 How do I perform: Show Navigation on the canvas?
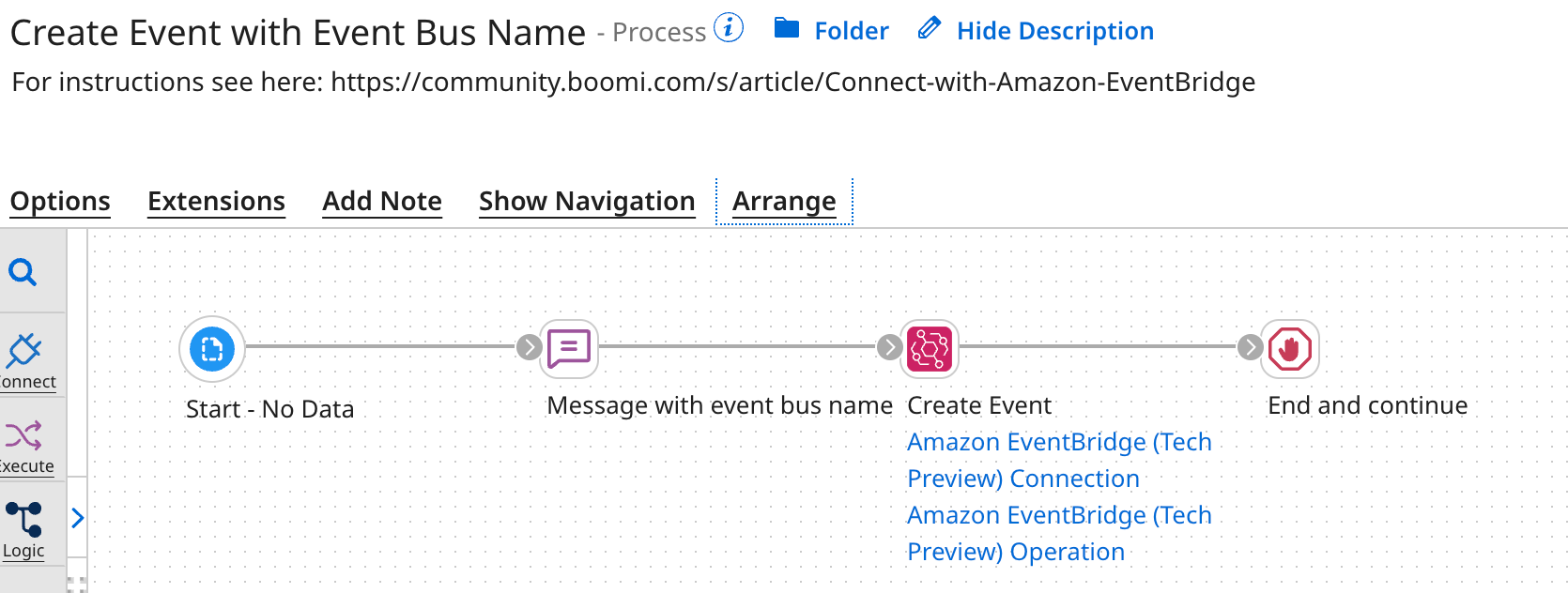coord(586,201)
